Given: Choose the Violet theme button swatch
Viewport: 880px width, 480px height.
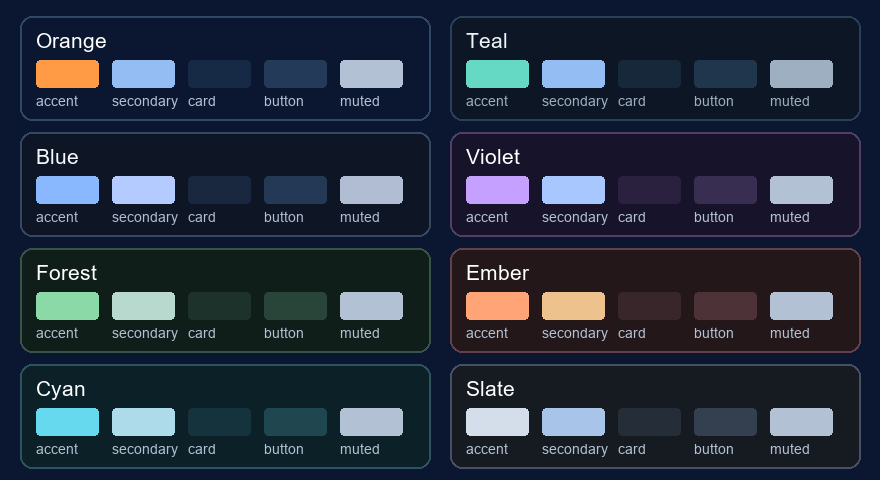Looking at the screenshot, I should click(x=726, y=190).
